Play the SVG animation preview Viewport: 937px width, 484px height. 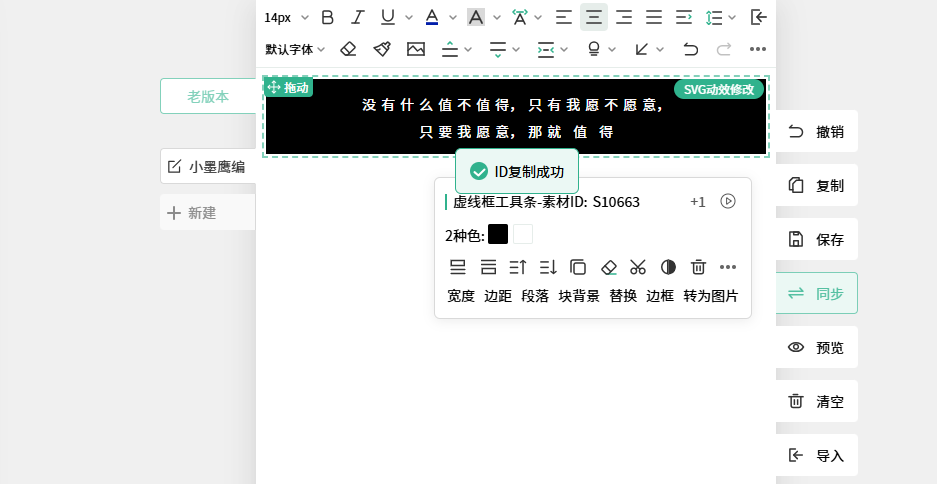click(x=728, y=201)
